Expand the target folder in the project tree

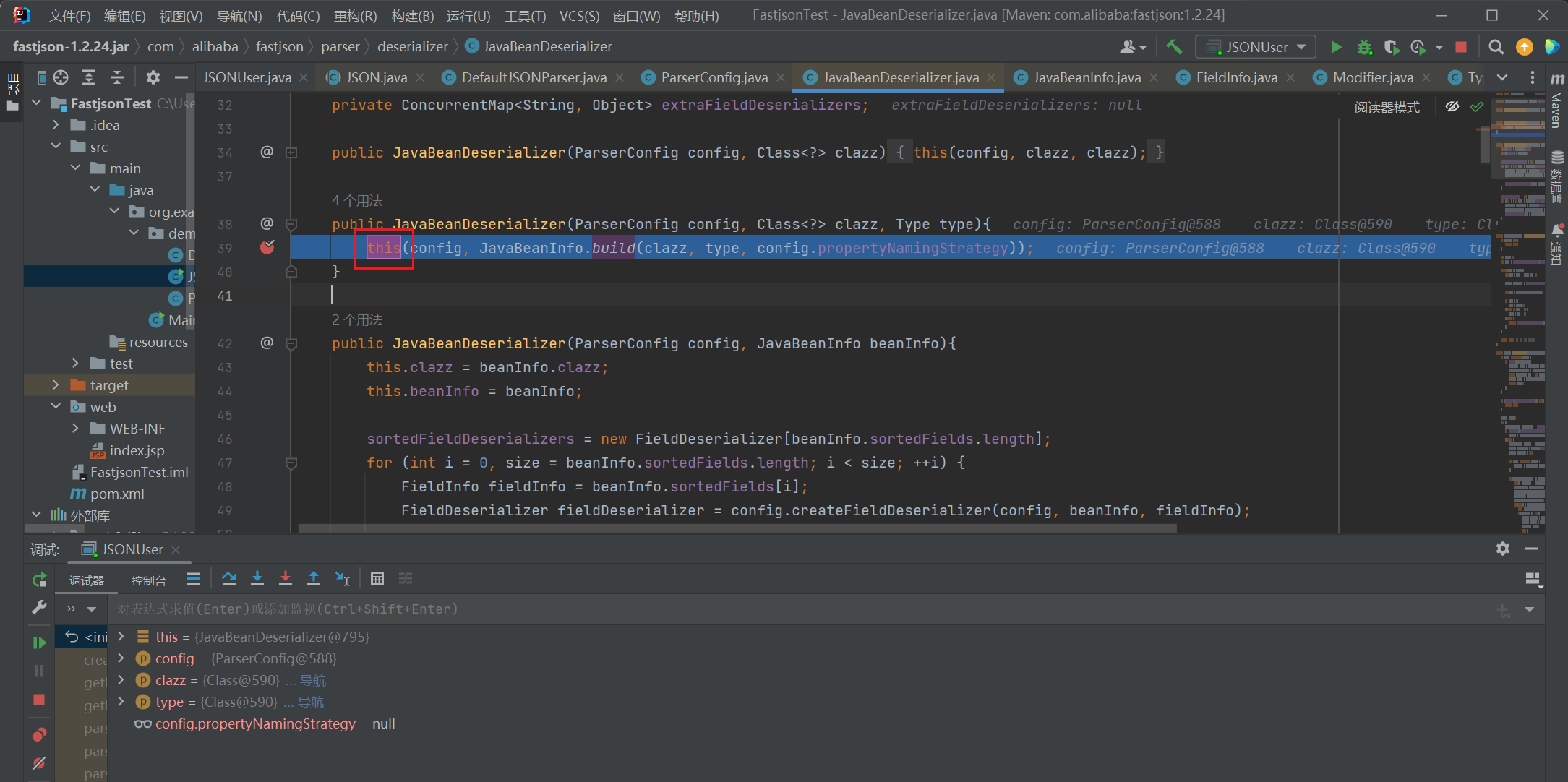56,385
